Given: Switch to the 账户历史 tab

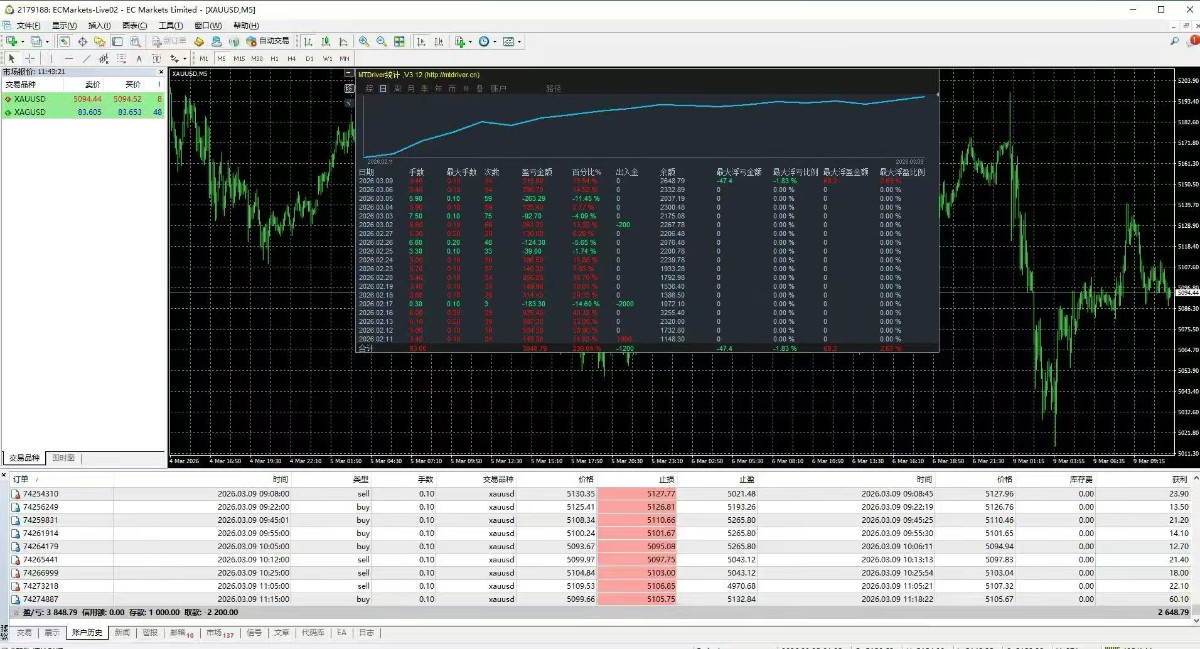Looking at the screenshot, I should pyautogui.click(x=87, y=633).
